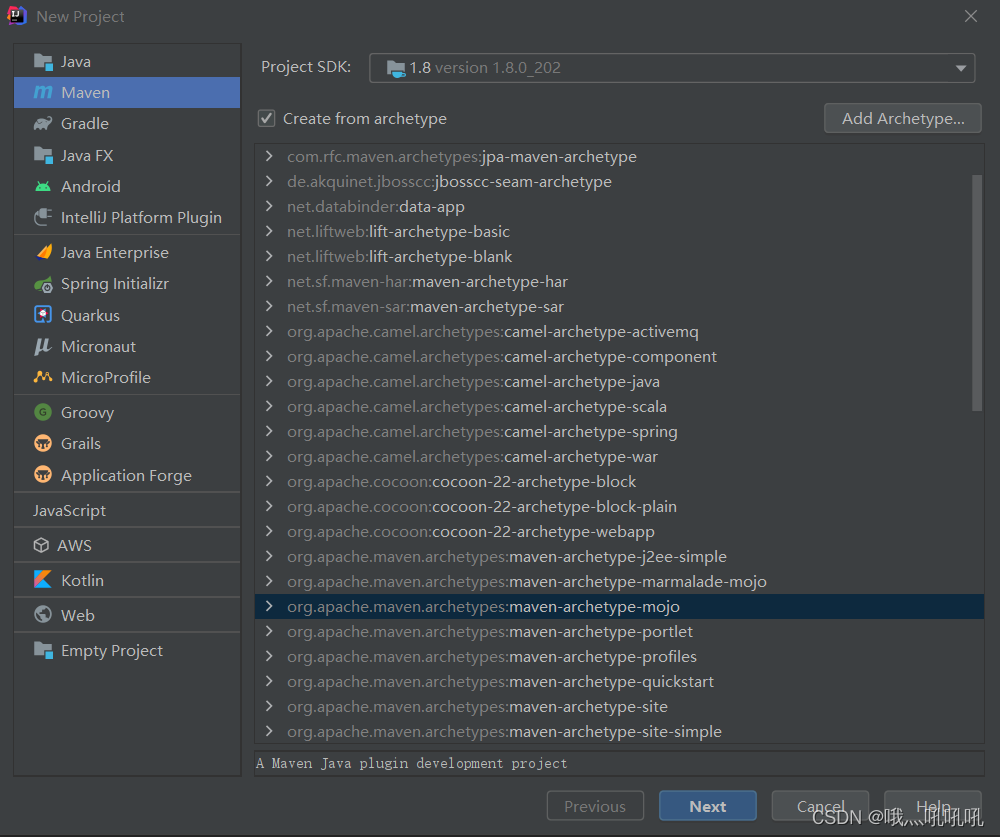Click the MicroProfile icon
The width and height of the screenshot is (1000, 837).
[x=43, y=377]
